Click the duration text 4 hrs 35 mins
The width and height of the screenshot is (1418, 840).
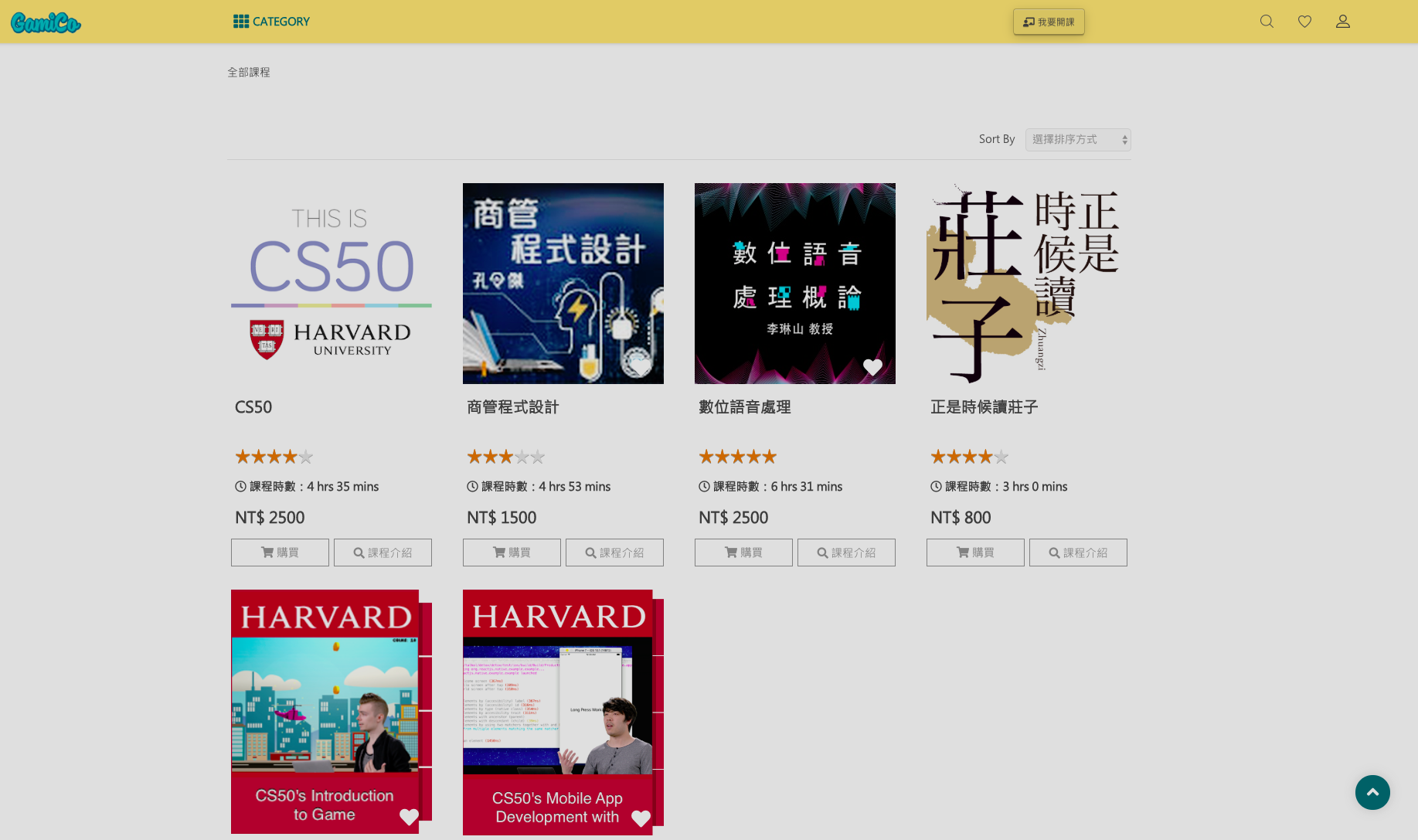343,487
